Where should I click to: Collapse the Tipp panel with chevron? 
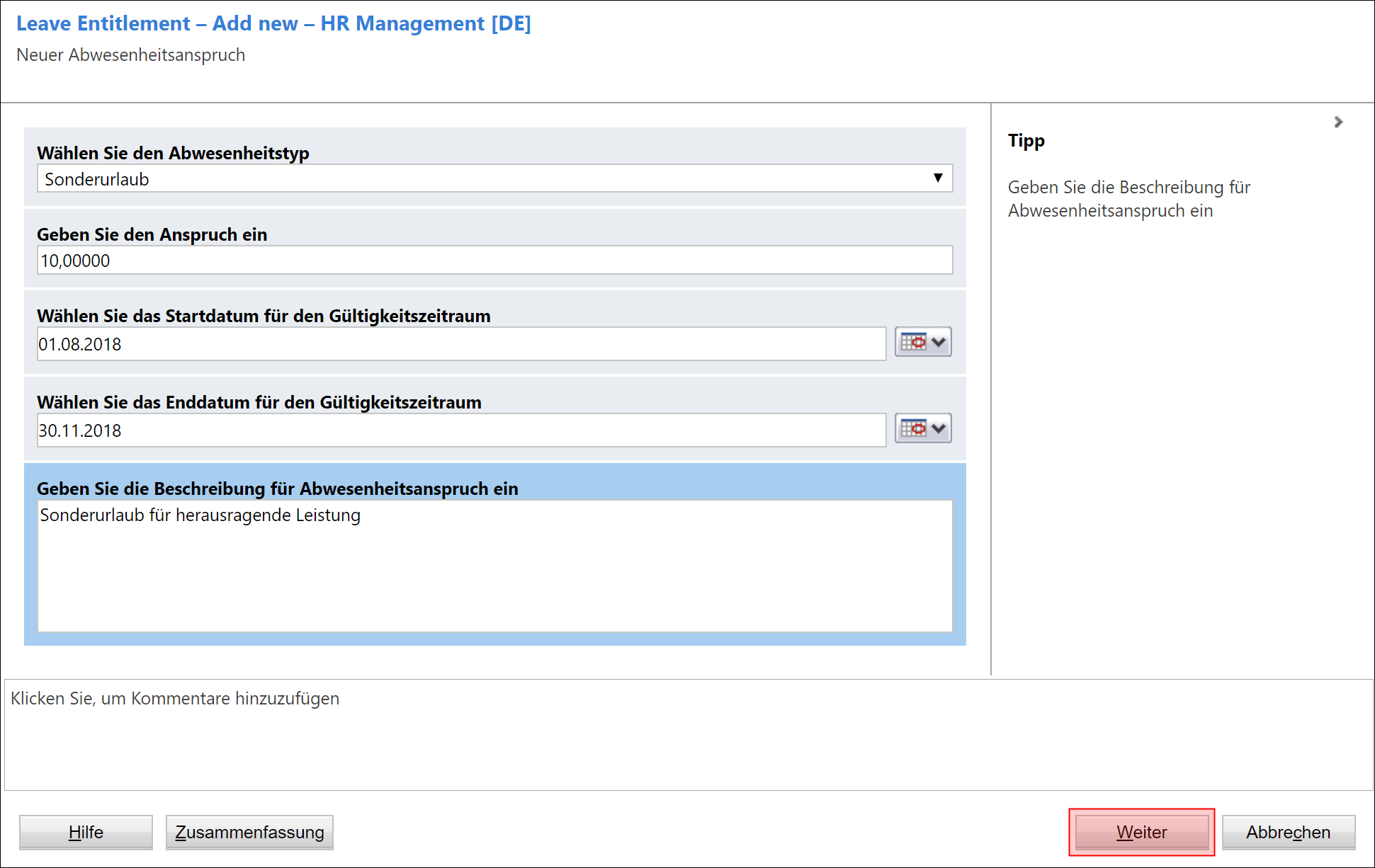1337,122
